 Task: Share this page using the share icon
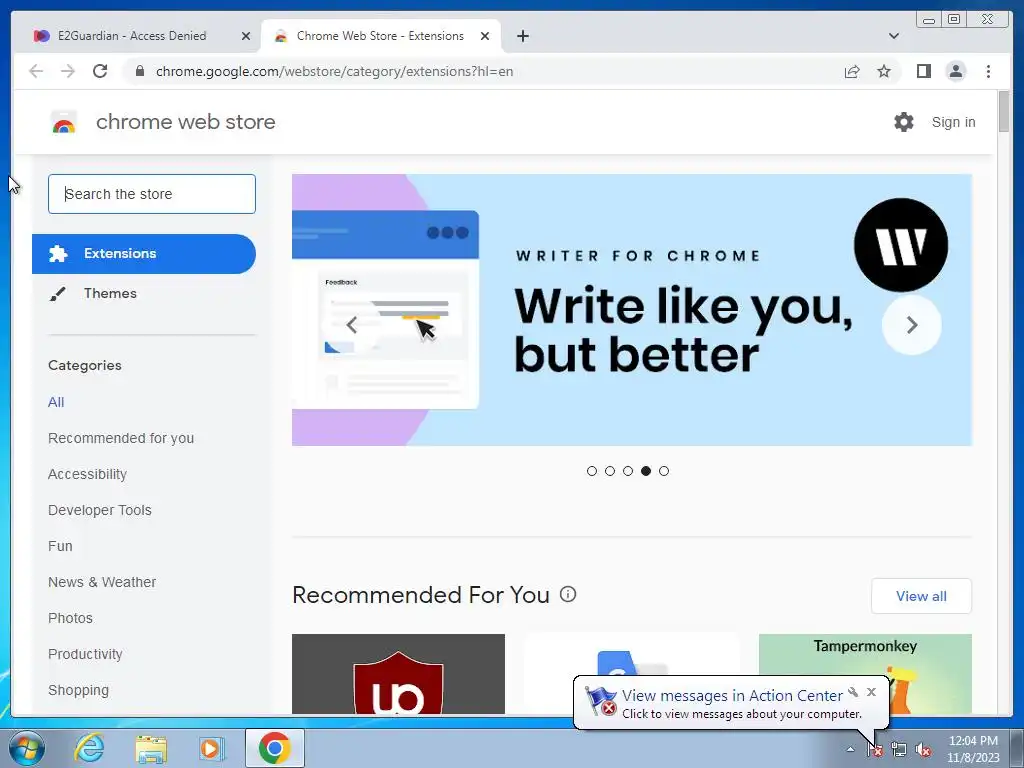[x=852, y=71]
